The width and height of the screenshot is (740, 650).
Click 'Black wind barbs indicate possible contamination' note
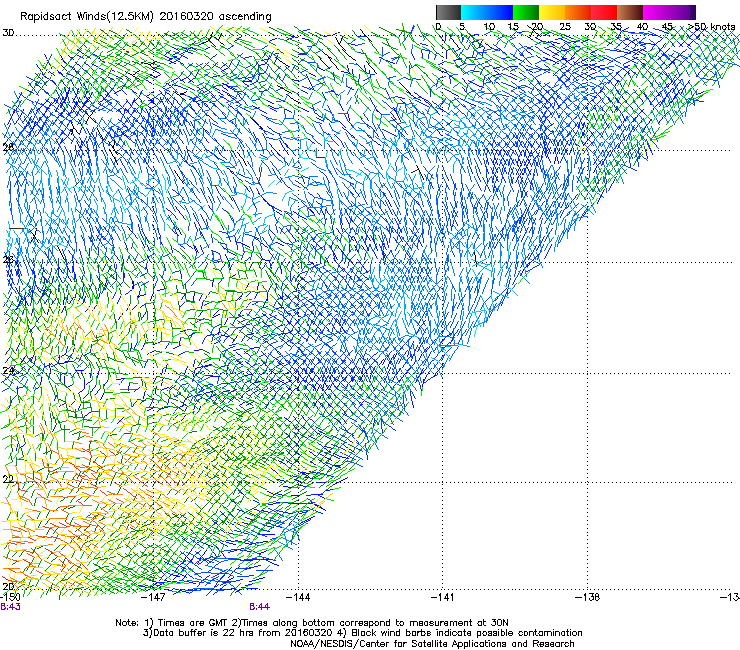pyautogui.click(x=467, y=633)
